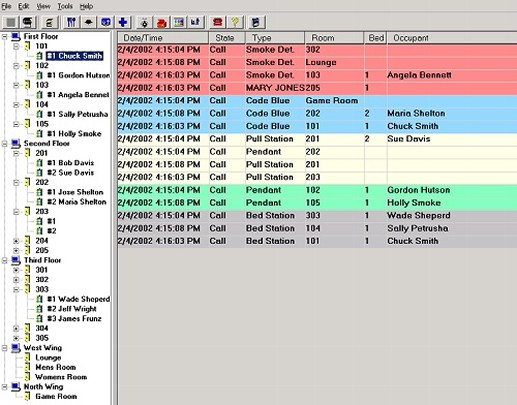
Task: Click the multicolored grid toolbar icon
Action: [179, 22]
